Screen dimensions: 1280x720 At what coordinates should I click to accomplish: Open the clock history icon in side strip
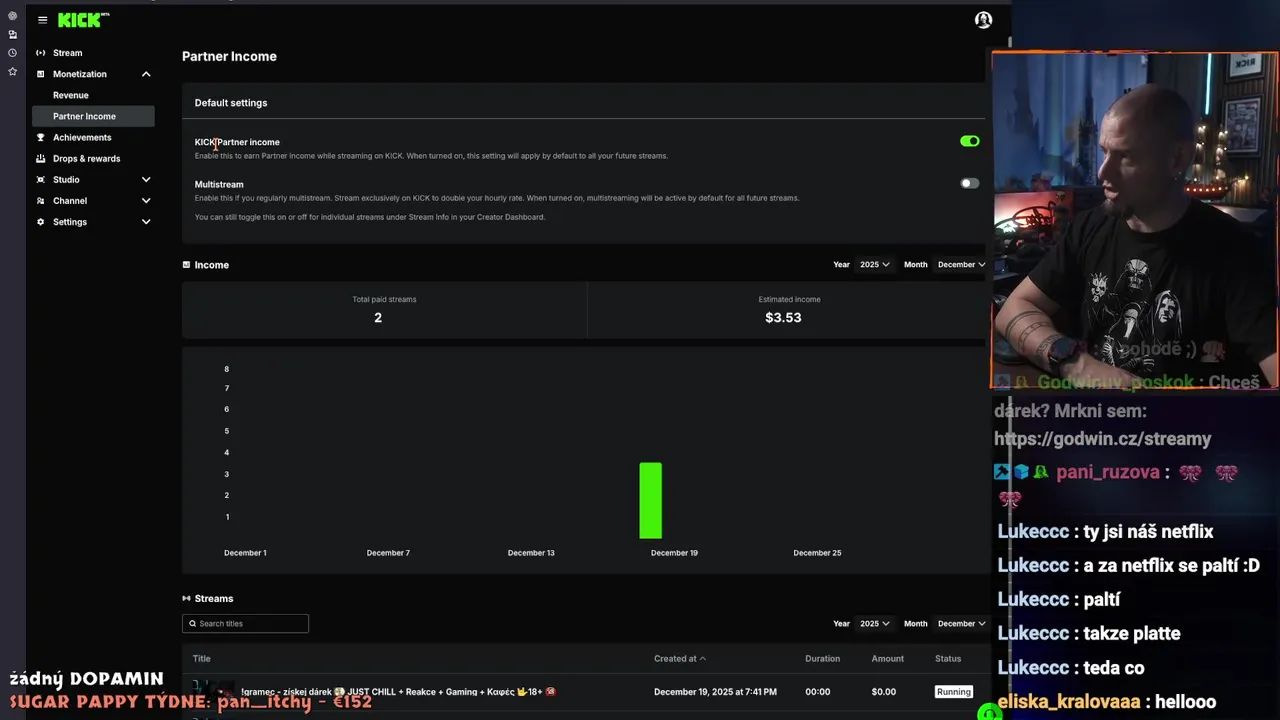pyautogui.click(x=12, y=52)
